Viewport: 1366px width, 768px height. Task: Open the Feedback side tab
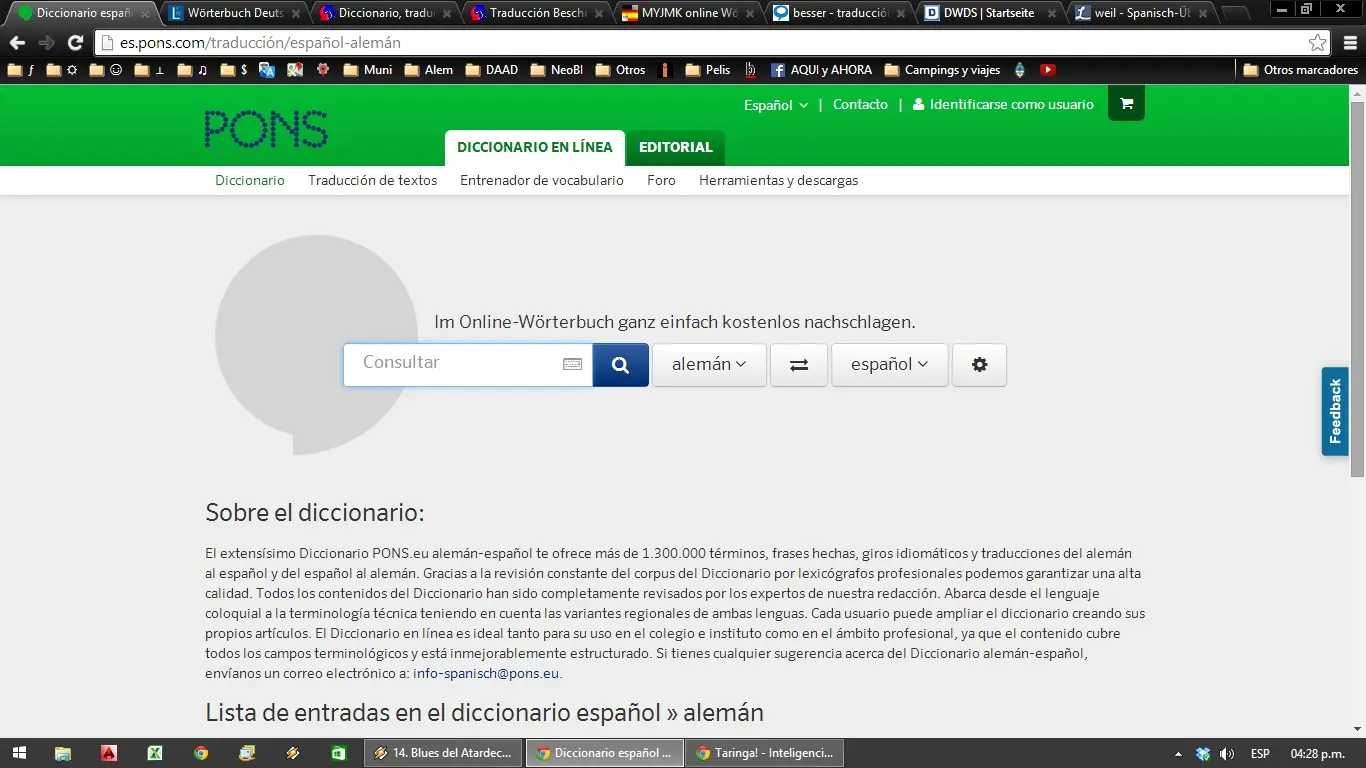click(1335, 411)
